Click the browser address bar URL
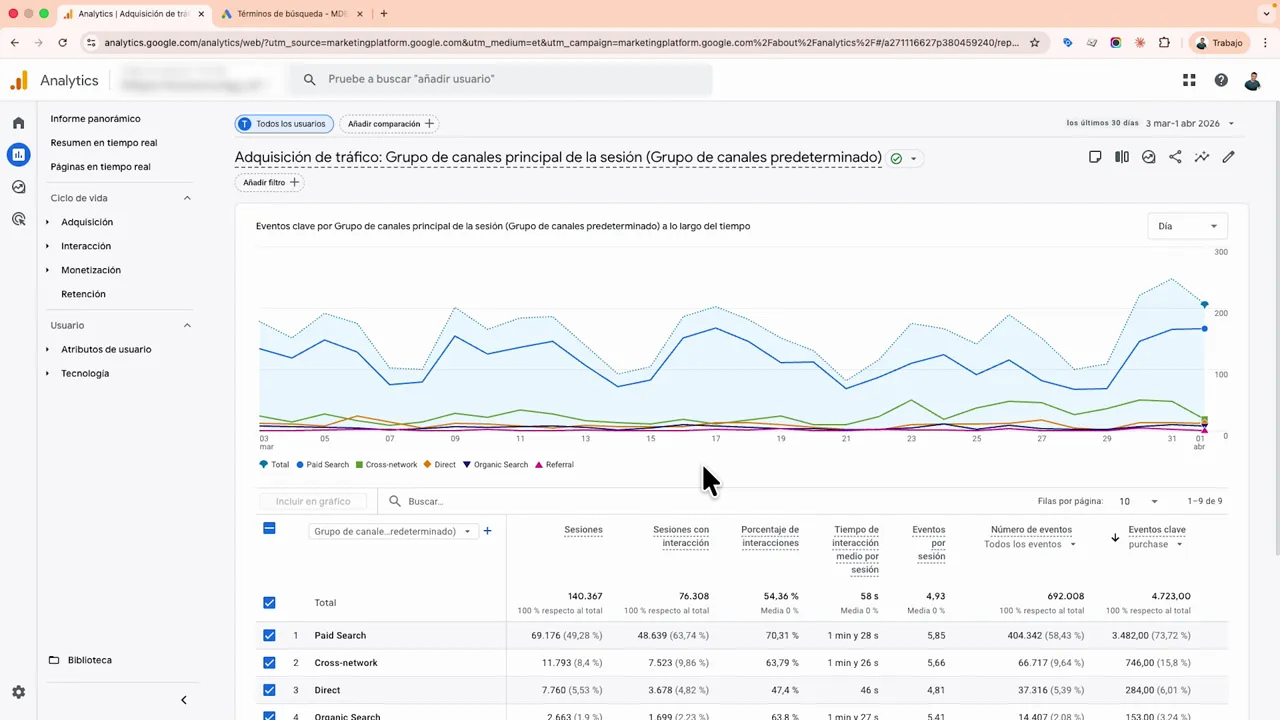 point(562,43)
